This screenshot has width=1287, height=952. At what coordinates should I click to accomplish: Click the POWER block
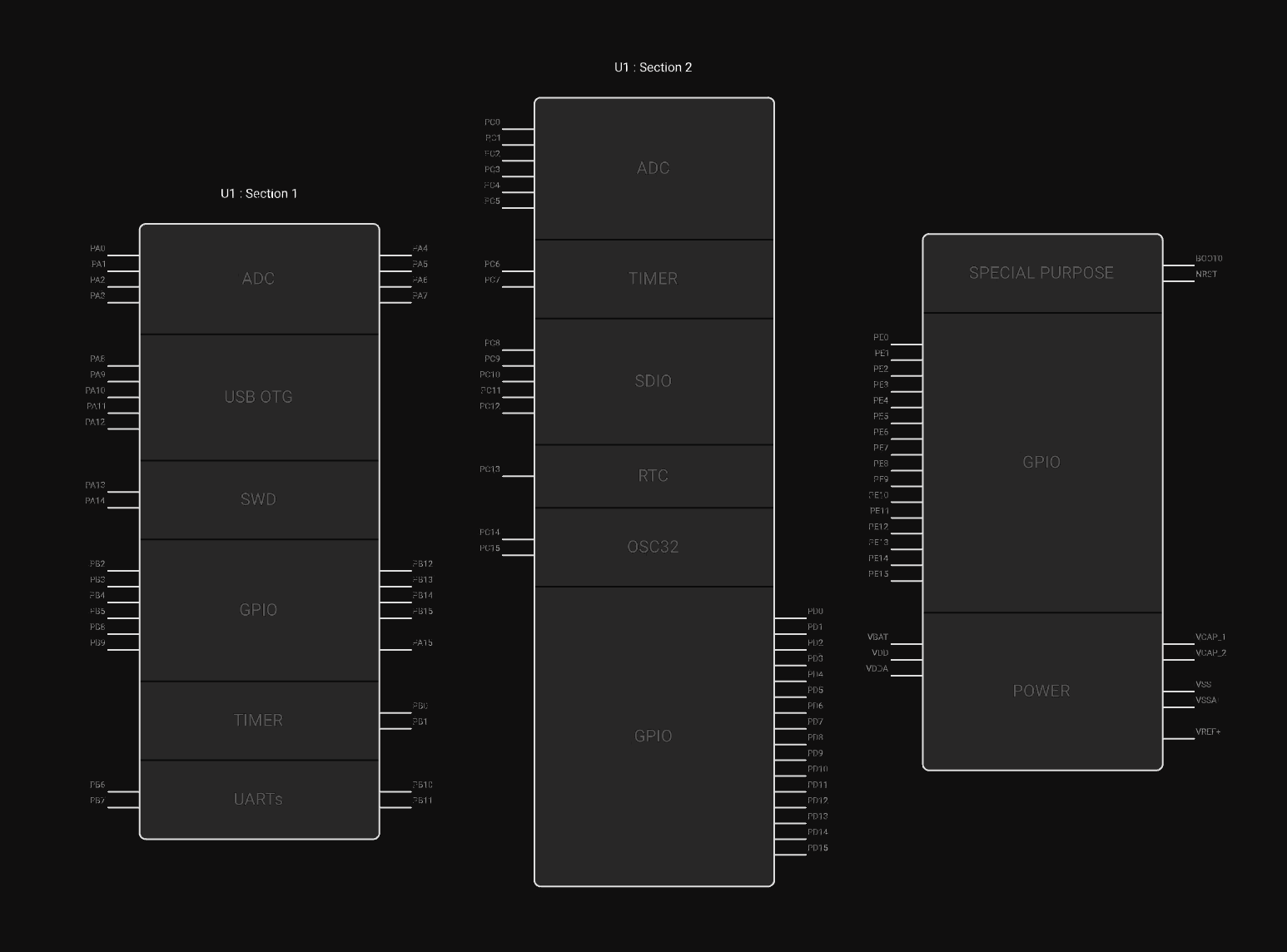pyautogui.click(x=1041, y=691)
